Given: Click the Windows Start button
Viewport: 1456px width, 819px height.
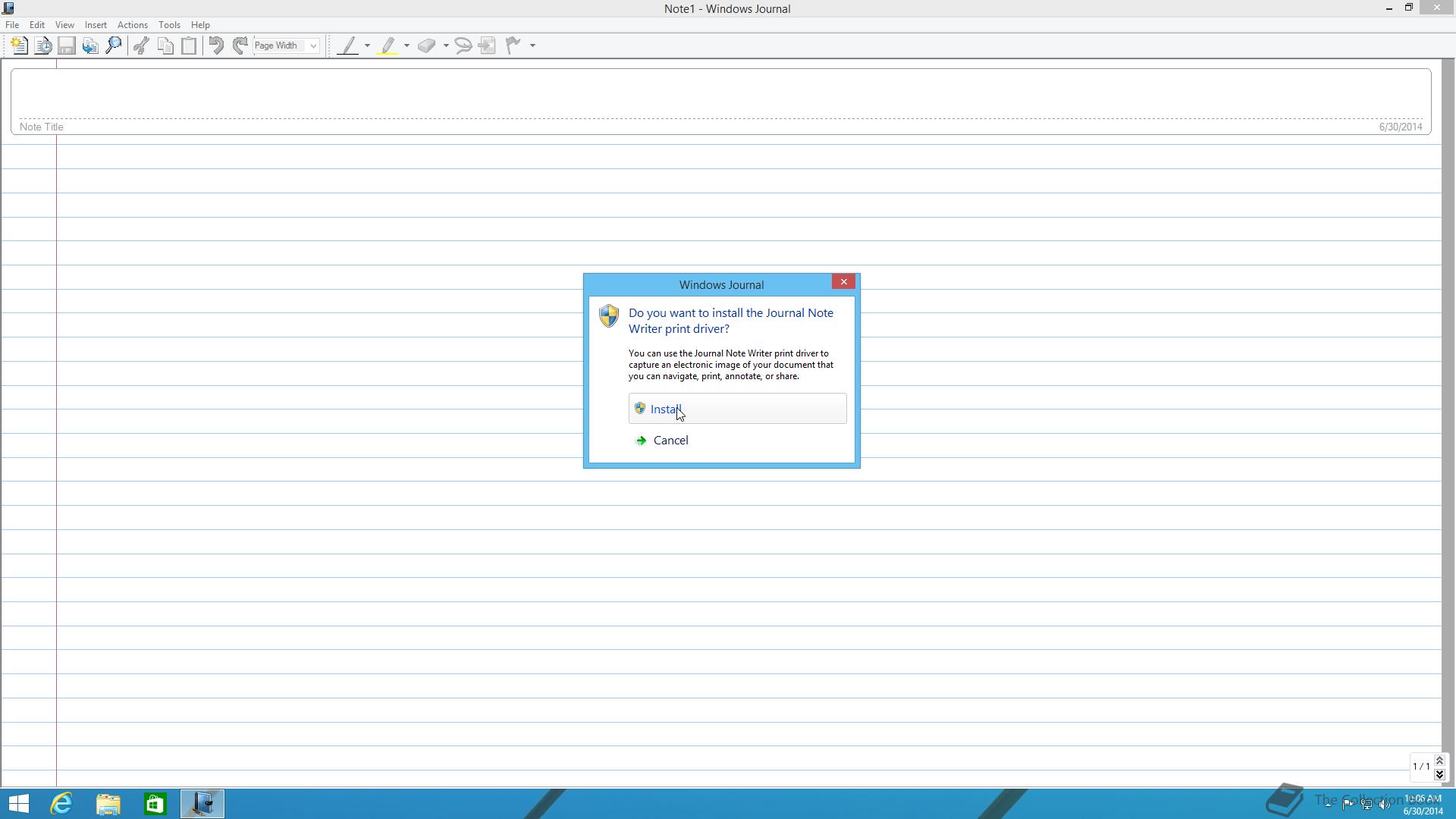Looking at the screenshot, I should coord(19,804).
